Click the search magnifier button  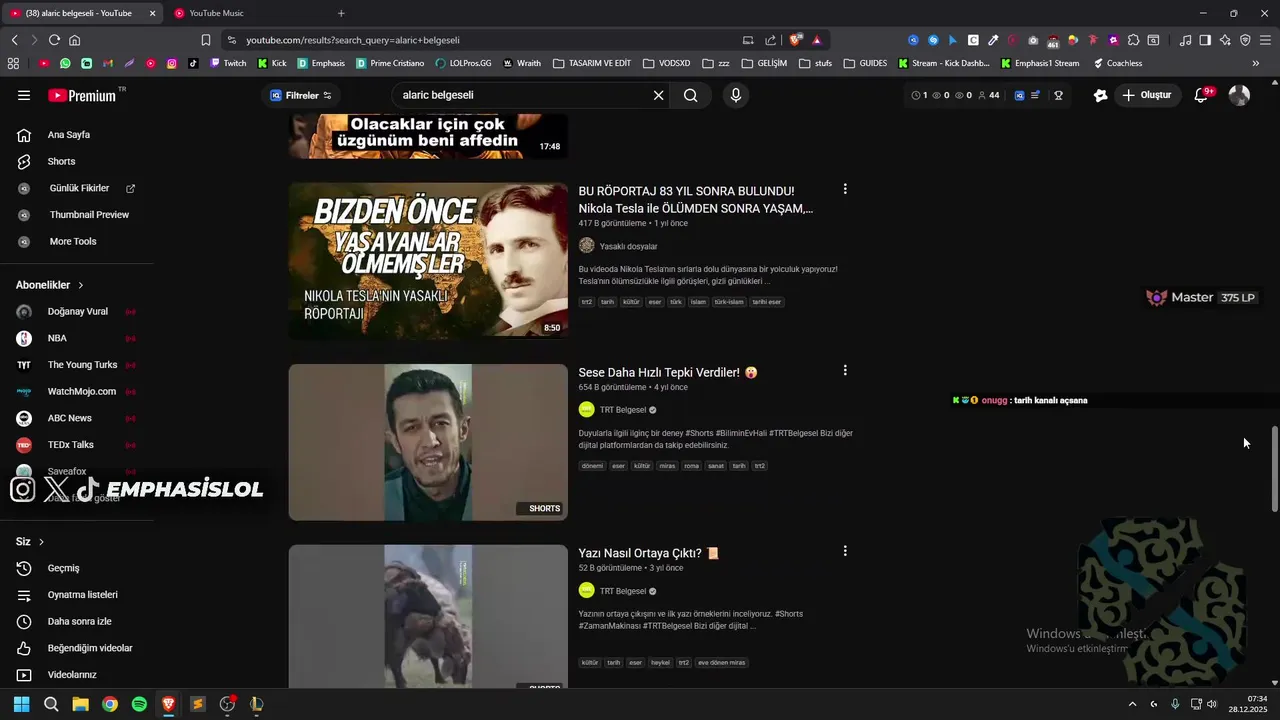(690, 95)
